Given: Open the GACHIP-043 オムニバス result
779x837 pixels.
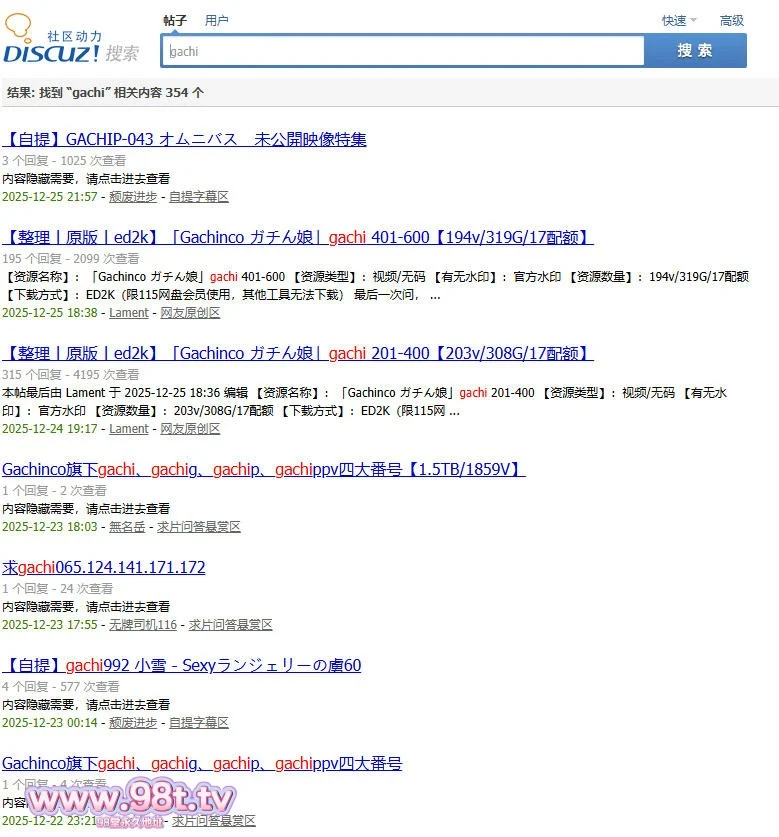Looking at the screenshot, I should 184,139.
